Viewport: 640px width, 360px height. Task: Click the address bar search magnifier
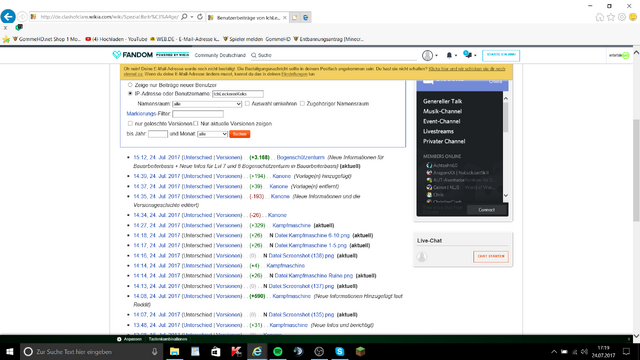click(x=184, y=17)
